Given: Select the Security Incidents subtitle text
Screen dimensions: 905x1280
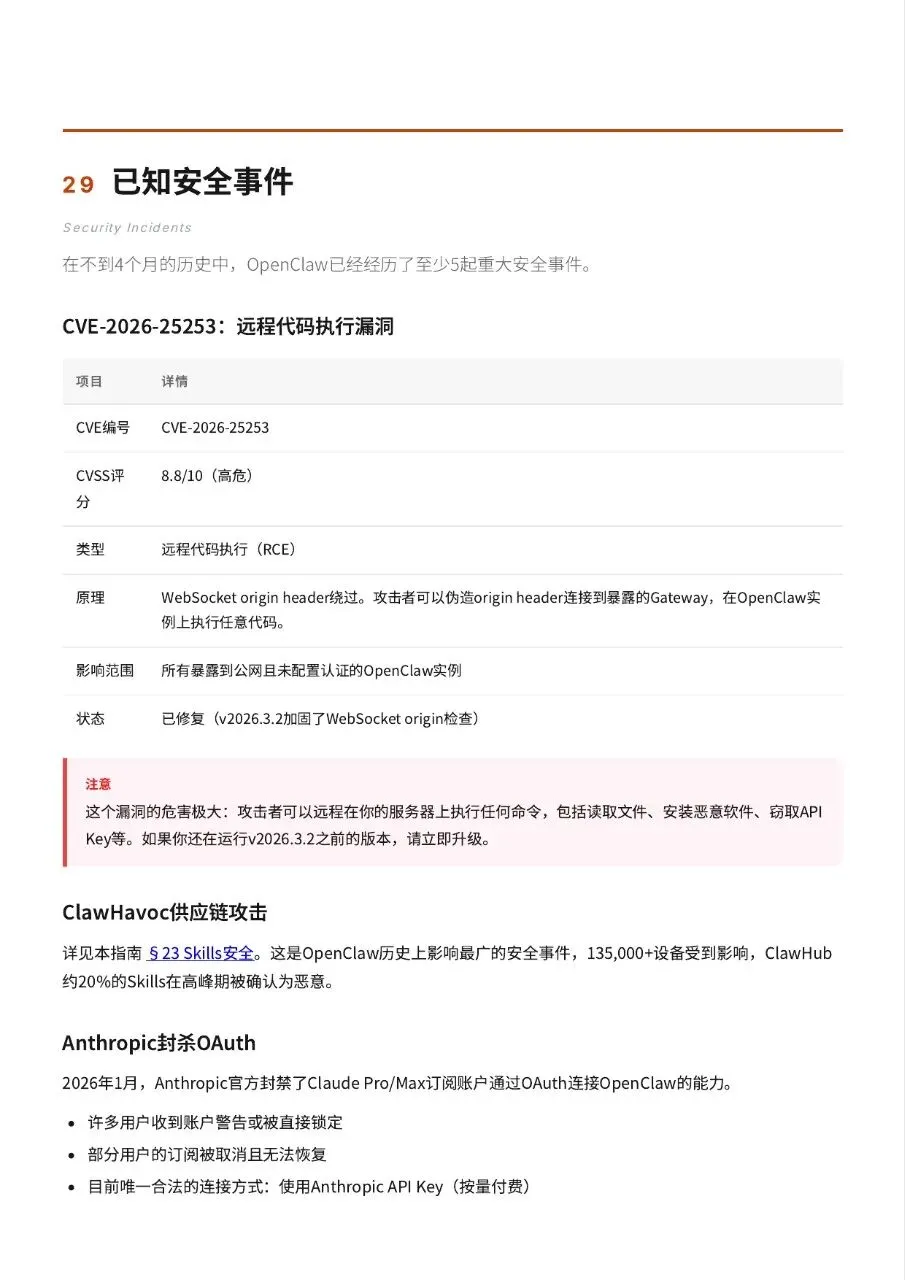Looking at the screenshot, I should pyautogui.click(x=127, y=228).
